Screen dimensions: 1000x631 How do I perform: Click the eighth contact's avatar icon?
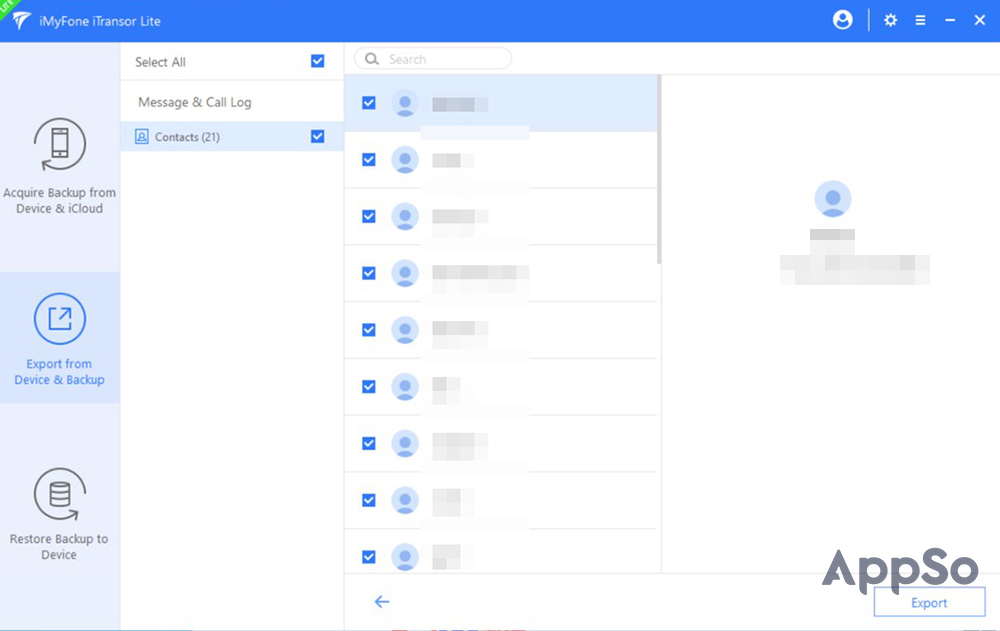(x=405, y=501)
